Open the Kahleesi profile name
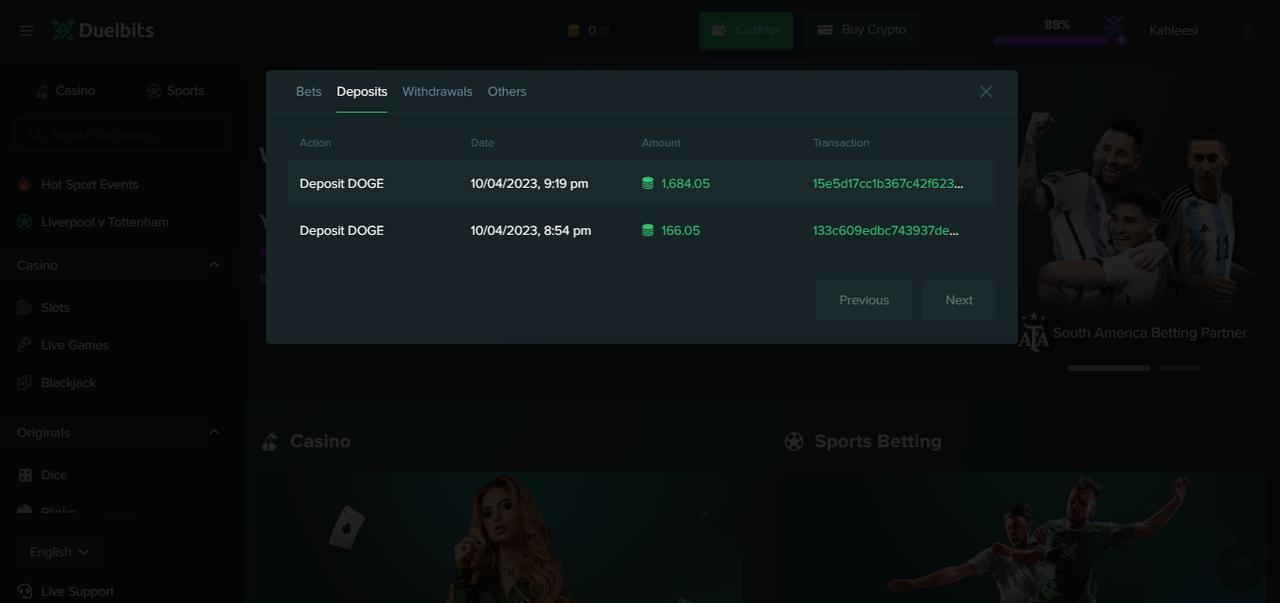Screen dimensions: 1280x603 click(1173, 31)
